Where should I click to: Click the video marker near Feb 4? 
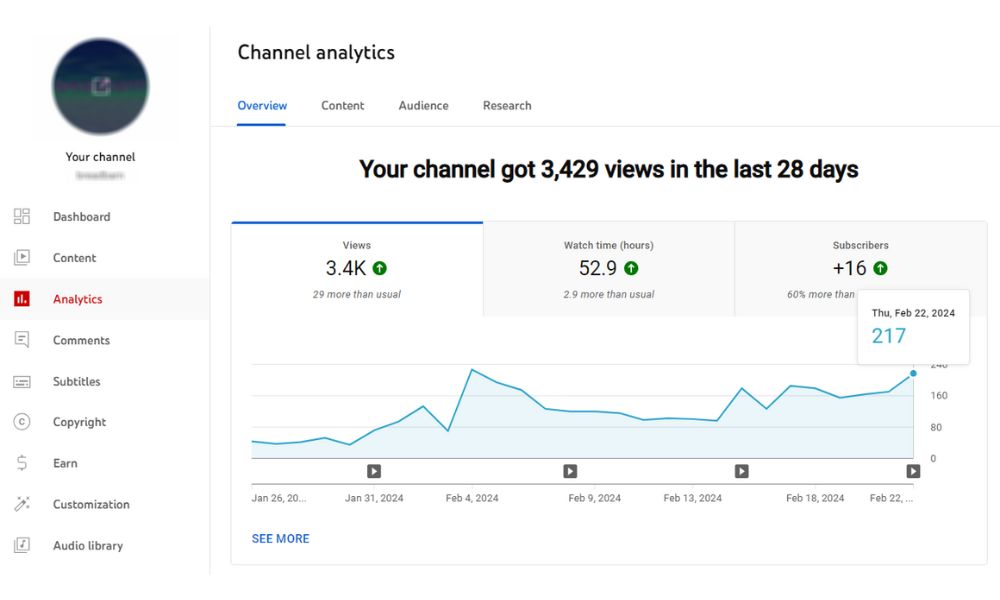pos(374,471)
